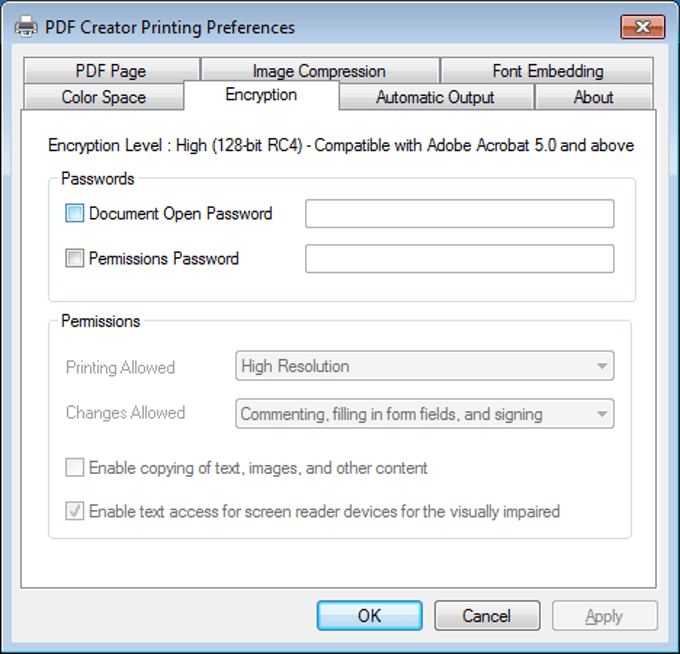Click the Apply button
The image size is (680, 654).
pyautogui.click(x=603, y=615)
